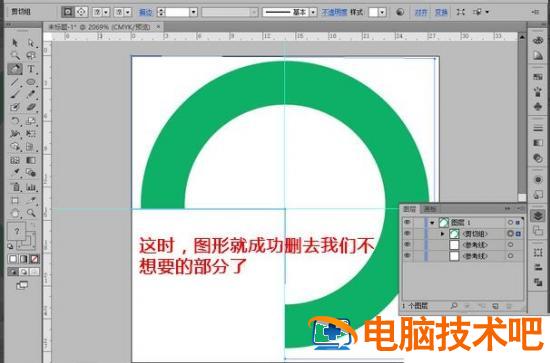Select the Blend tool
Screen dimensions: 550x363
coord(31,173)
